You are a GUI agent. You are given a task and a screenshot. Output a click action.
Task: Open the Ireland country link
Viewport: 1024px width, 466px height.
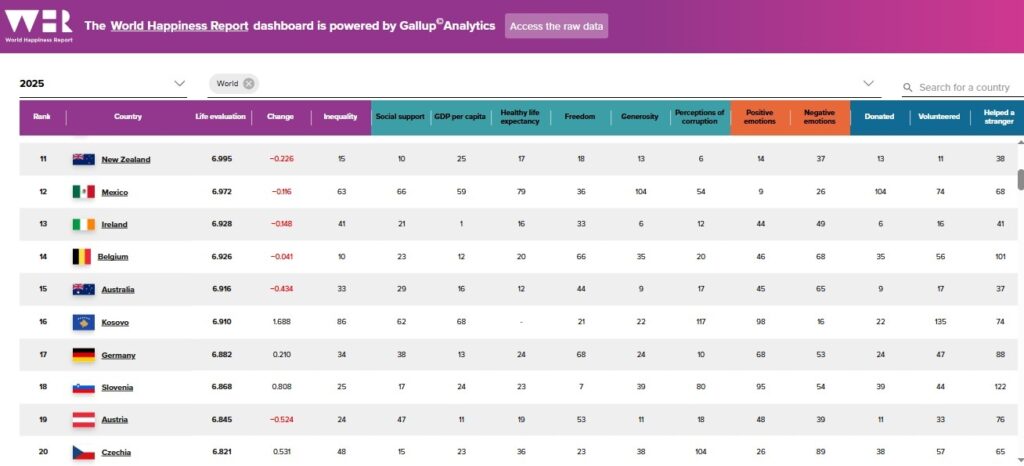click(114, 225)
